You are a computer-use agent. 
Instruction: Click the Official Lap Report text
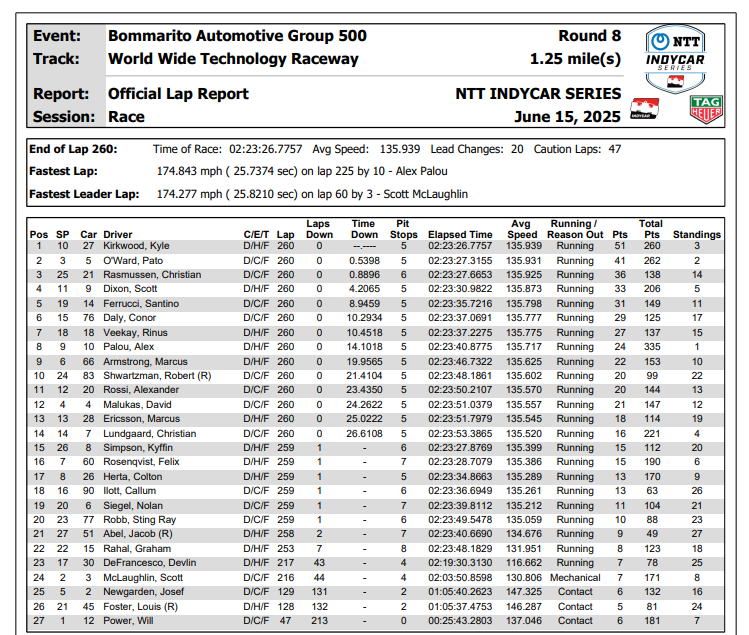tap(178, 94)
